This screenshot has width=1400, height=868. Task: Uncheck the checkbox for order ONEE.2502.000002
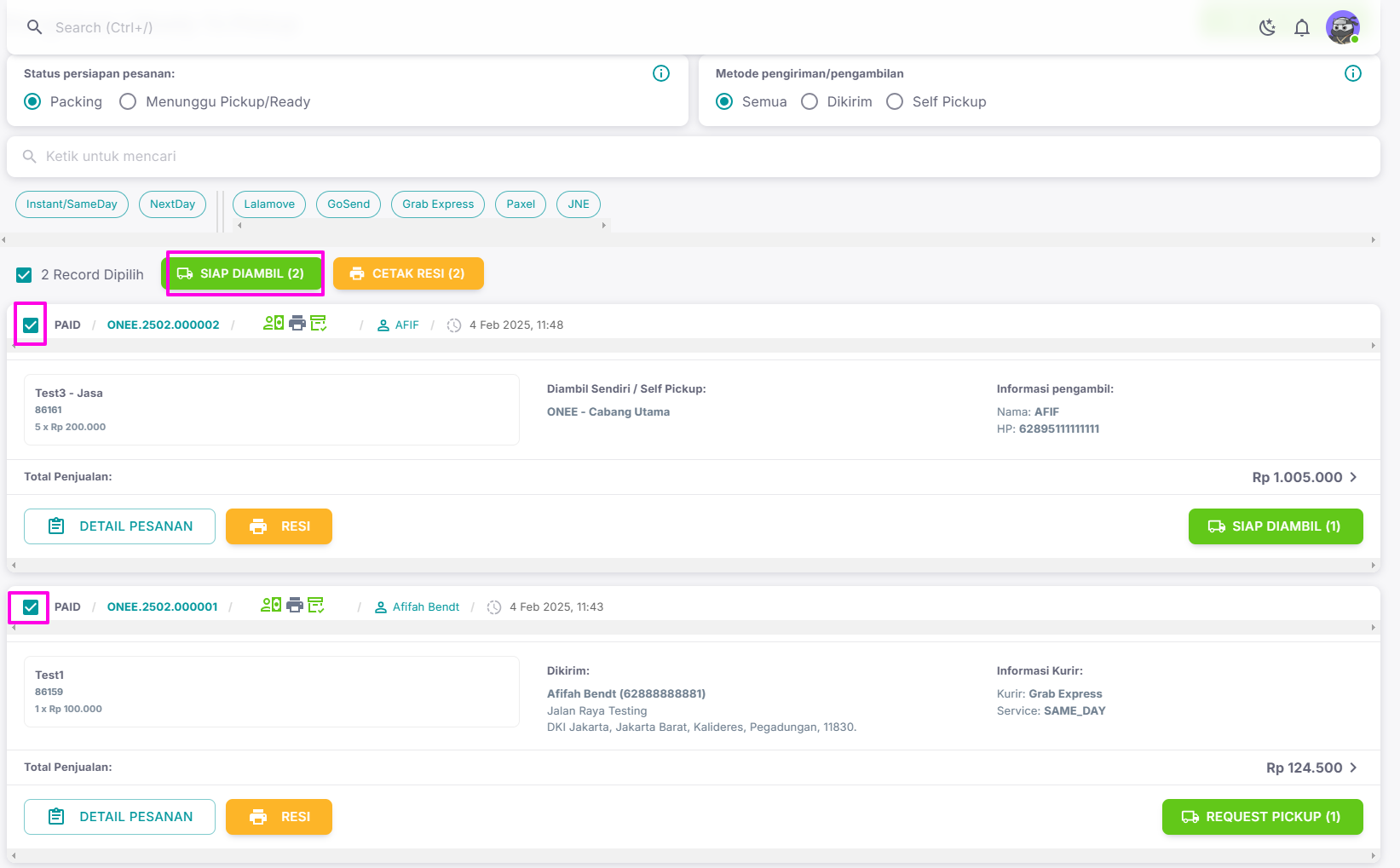31,325
